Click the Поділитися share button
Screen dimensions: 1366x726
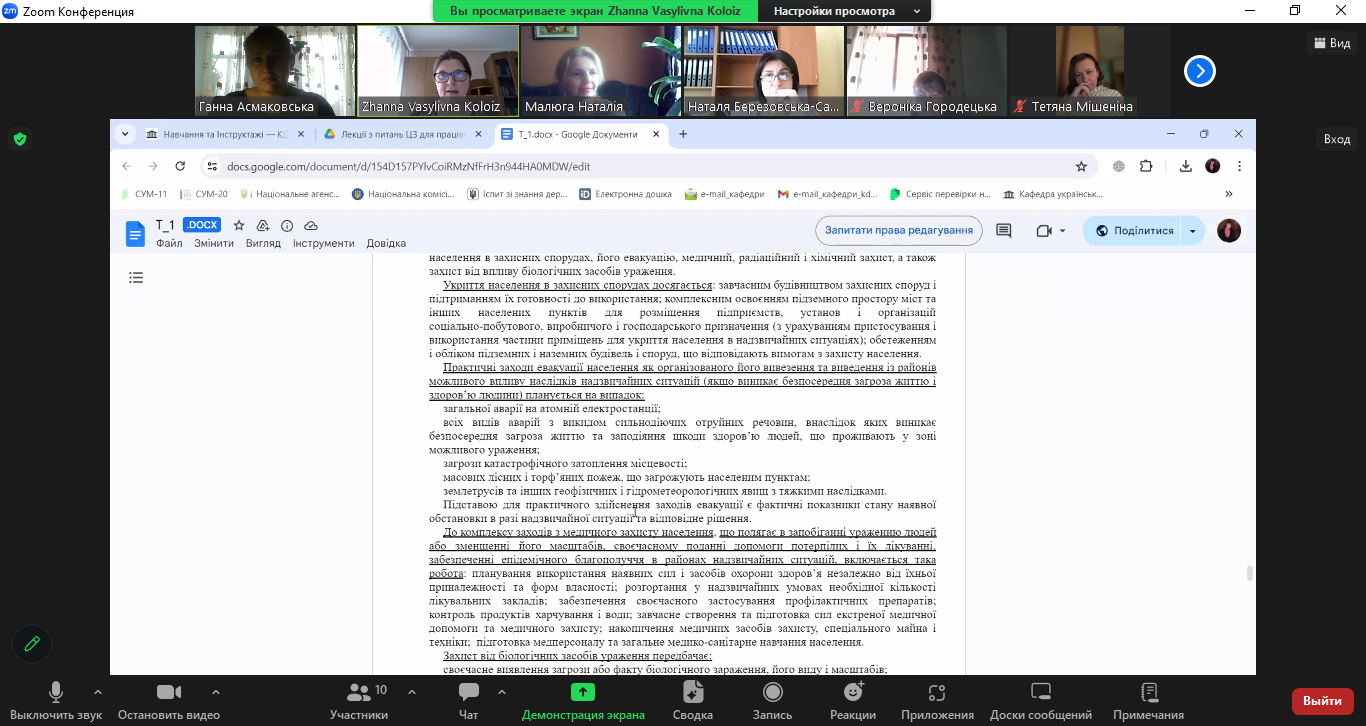[1133, 231]
